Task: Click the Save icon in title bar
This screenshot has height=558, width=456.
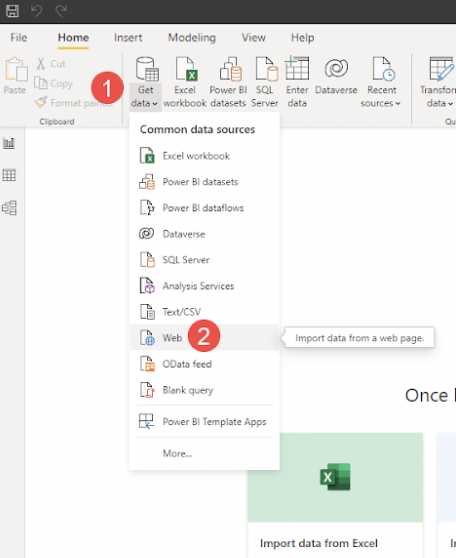Action: click(x=12, y=11)
